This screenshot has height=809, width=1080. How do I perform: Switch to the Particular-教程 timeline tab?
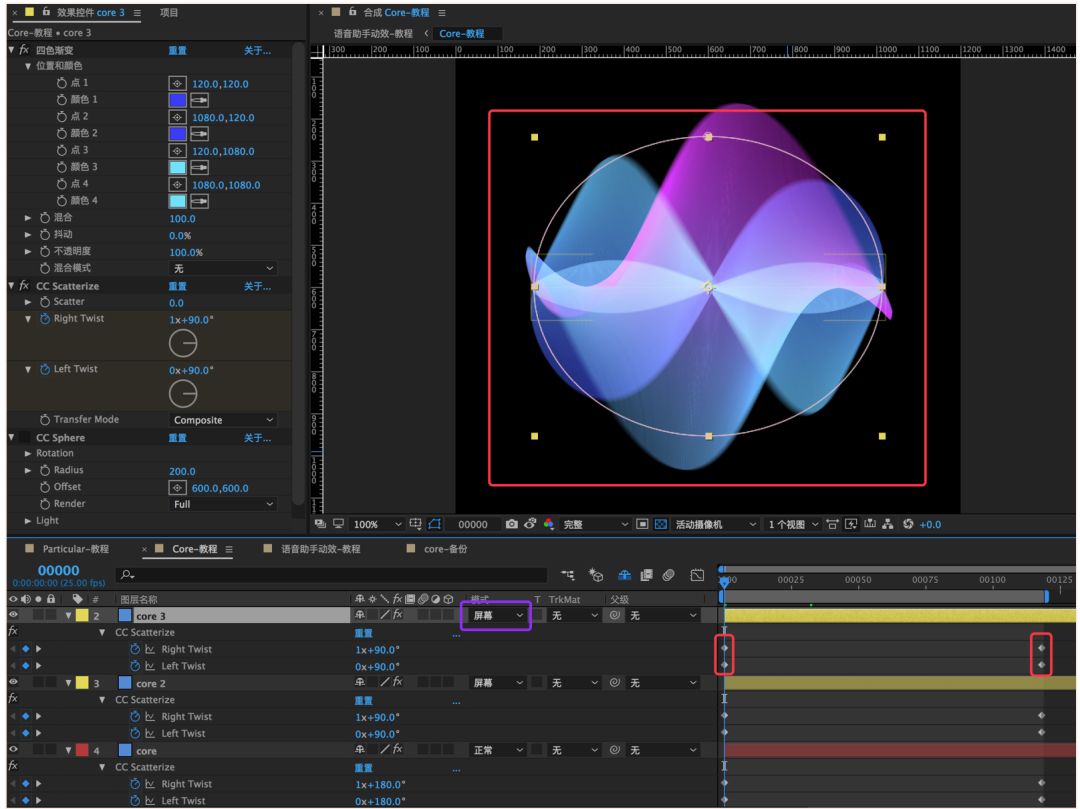(76, 549)
